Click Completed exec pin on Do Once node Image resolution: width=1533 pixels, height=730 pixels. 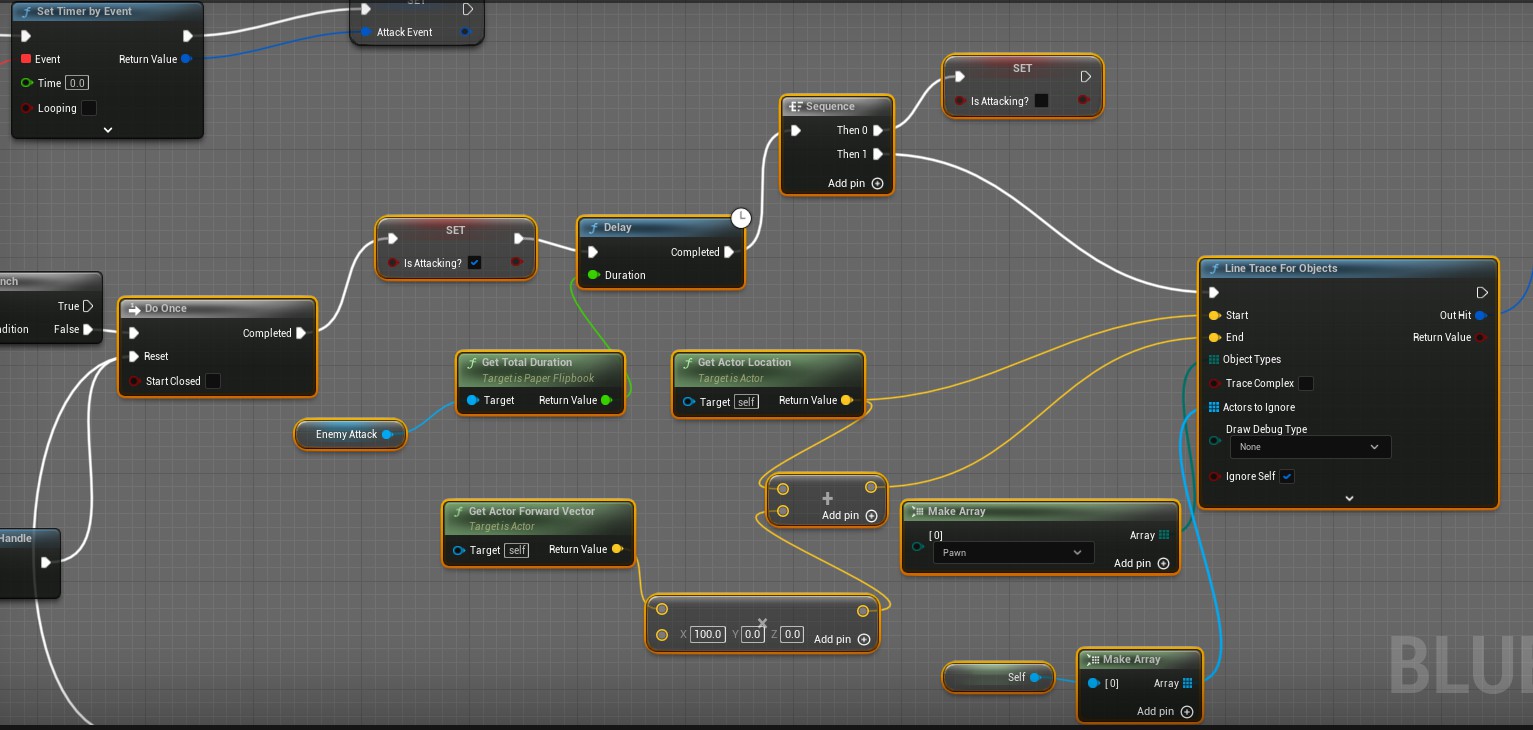point(301,333)
